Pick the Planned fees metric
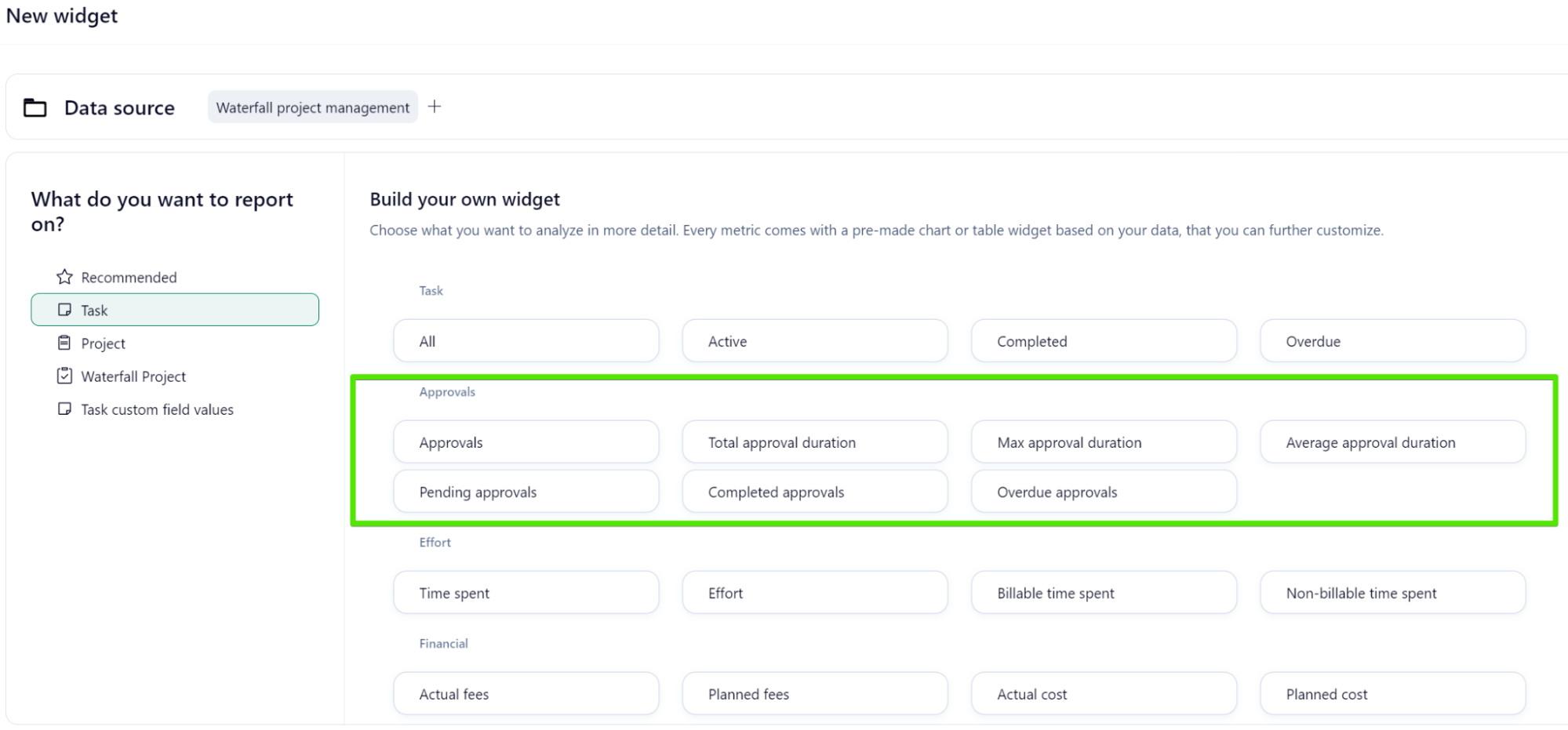1568x730 pixels. click(x=814, y=694)
